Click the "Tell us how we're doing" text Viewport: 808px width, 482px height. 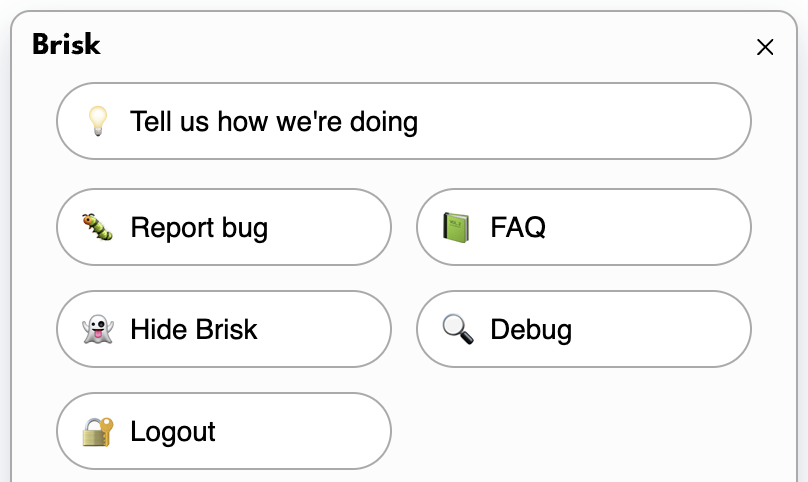click(x=274, y=122)
